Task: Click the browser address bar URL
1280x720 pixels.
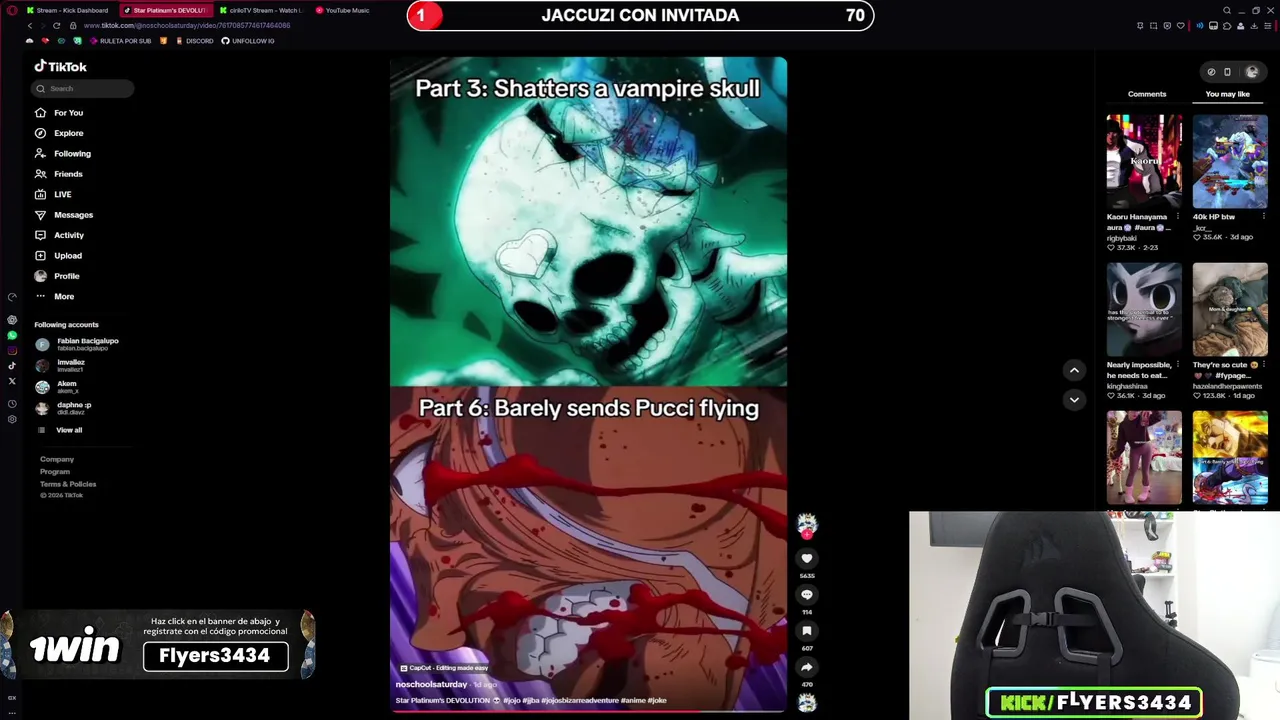Action: pos(186,26)
